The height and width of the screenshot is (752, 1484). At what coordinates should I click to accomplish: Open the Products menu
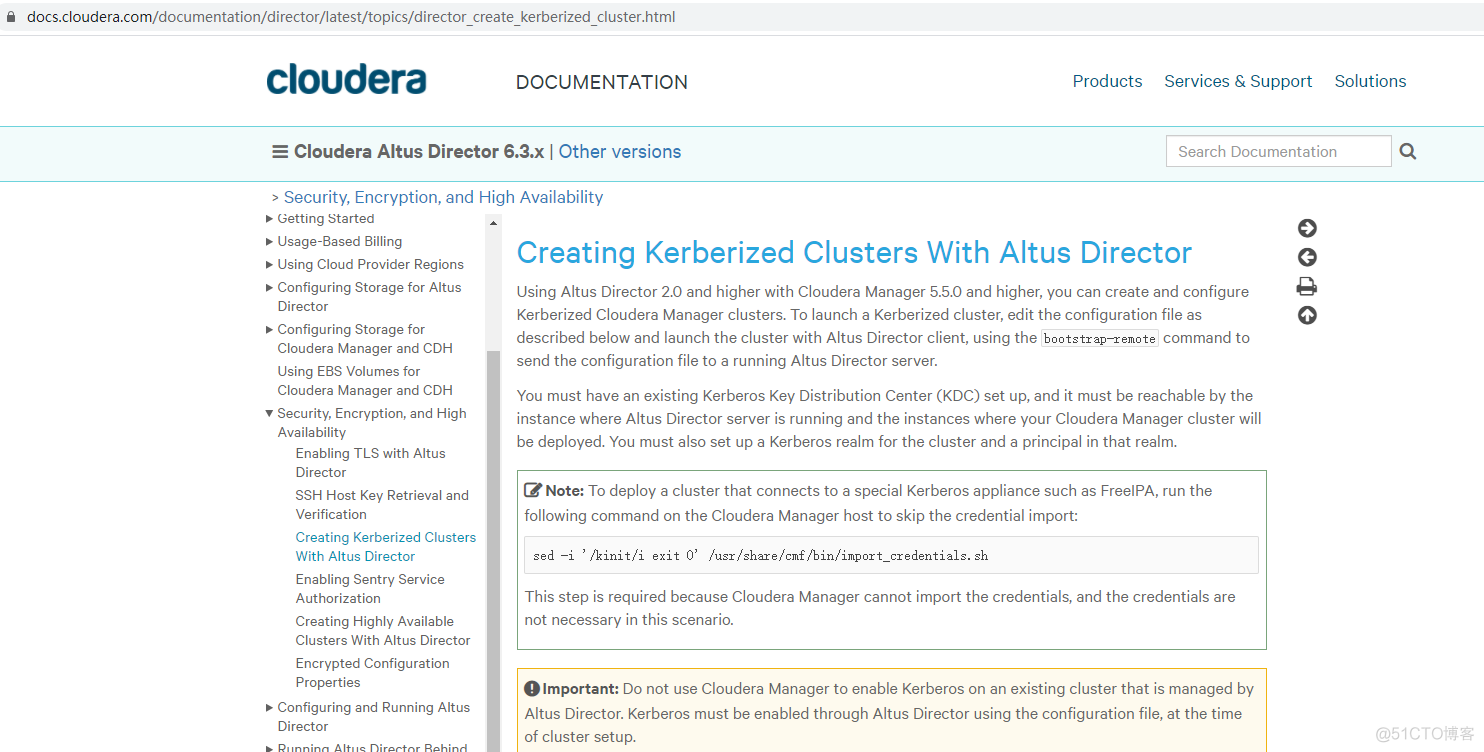[1107, 81]
